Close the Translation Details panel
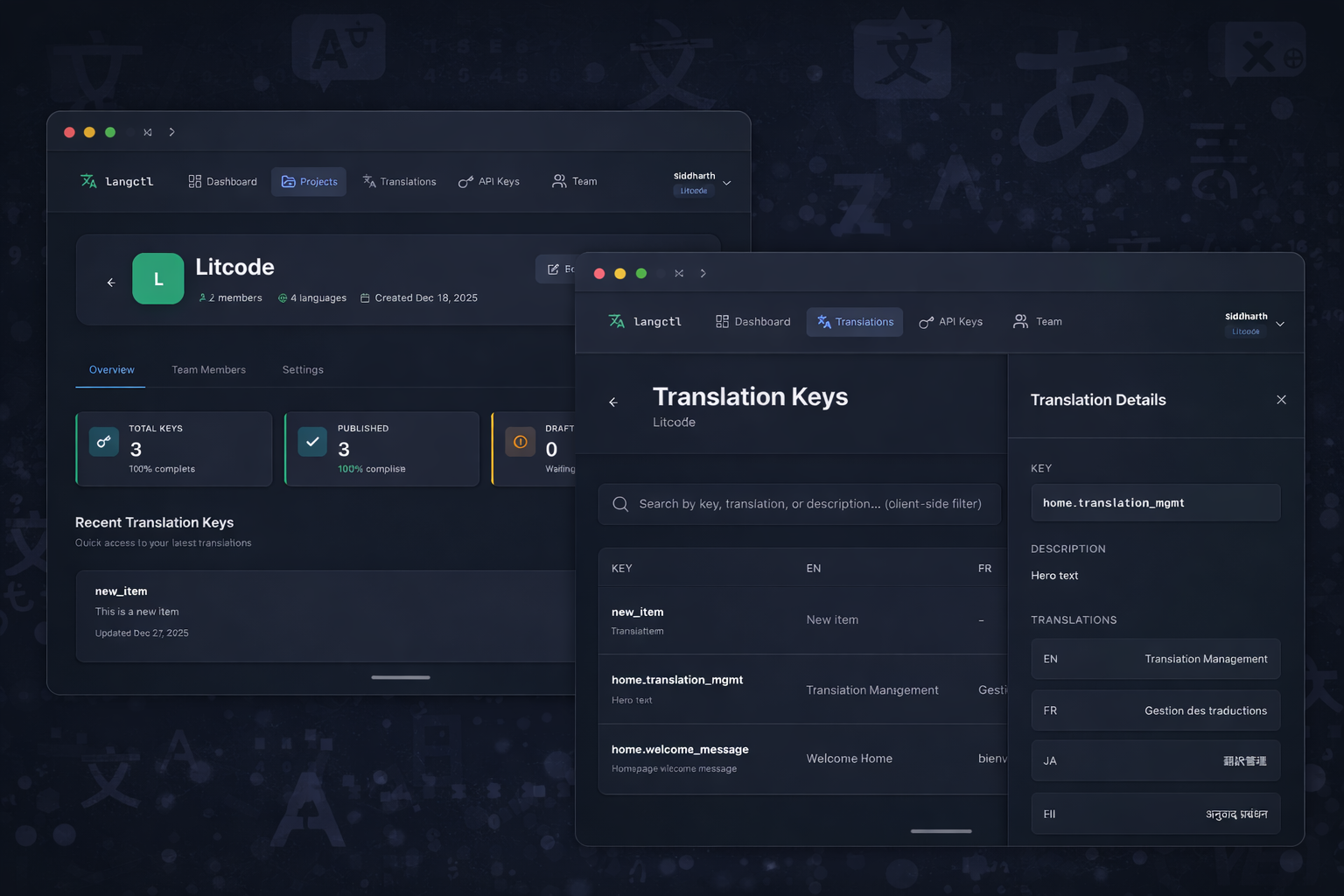 (x=1281, y=400)
